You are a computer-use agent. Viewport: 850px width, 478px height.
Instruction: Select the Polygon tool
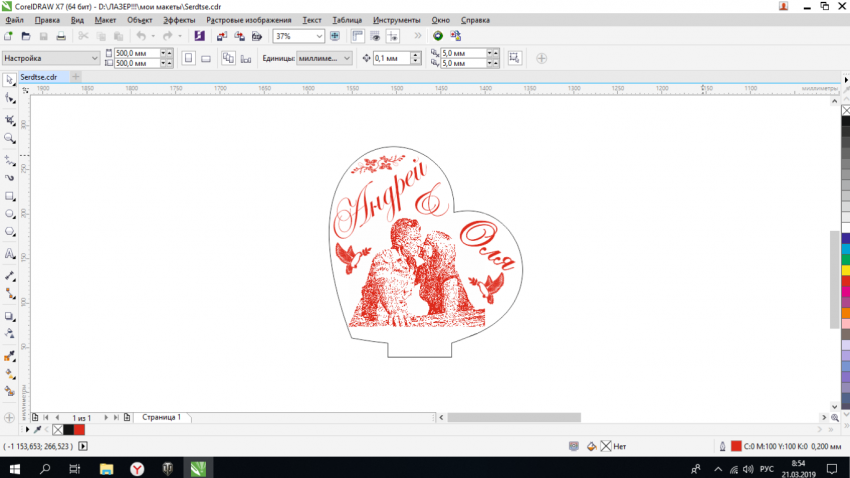pos(10,232)
